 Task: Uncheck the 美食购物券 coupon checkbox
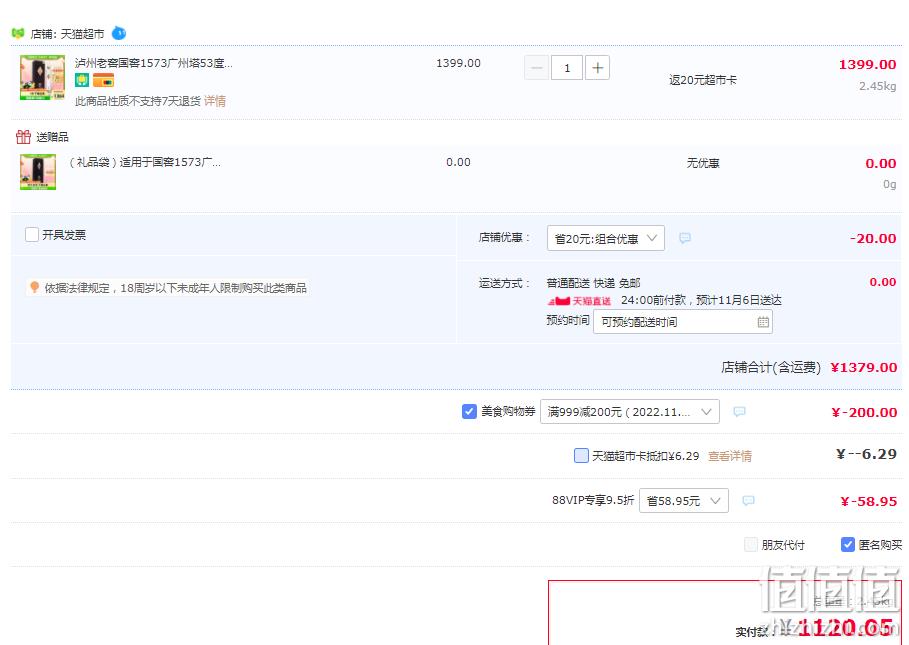[469, 411]
